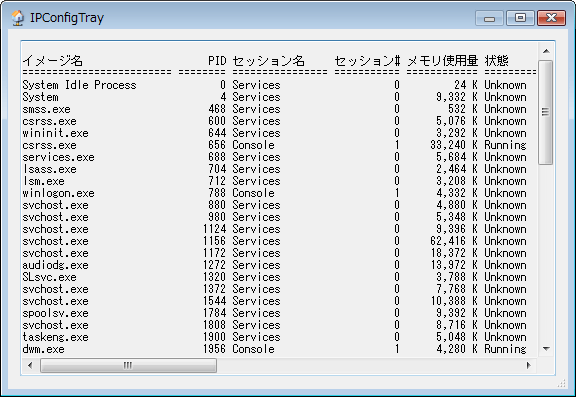Click wininit.exe in the process list

point(55,133)
